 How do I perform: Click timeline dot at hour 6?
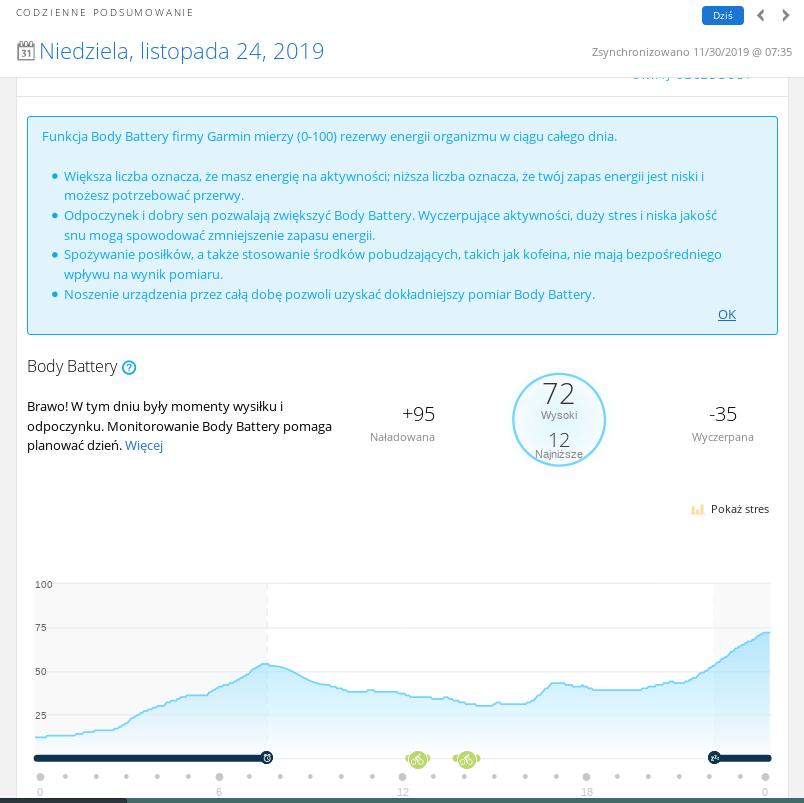(x=219, y=777)
